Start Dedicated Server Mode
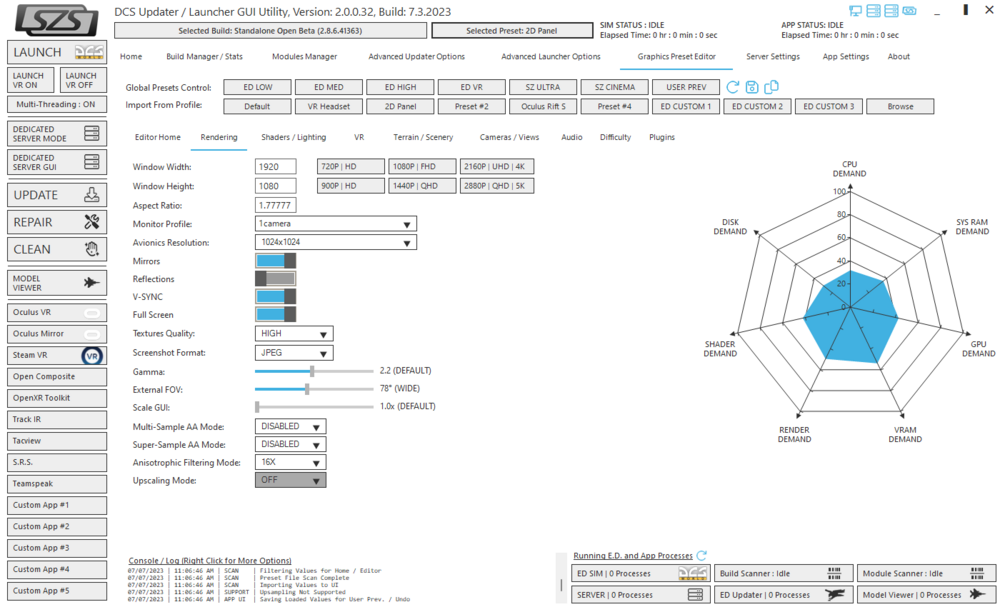Image resolution: width=1000 pixels, height=607 pixels. point(57,134)
